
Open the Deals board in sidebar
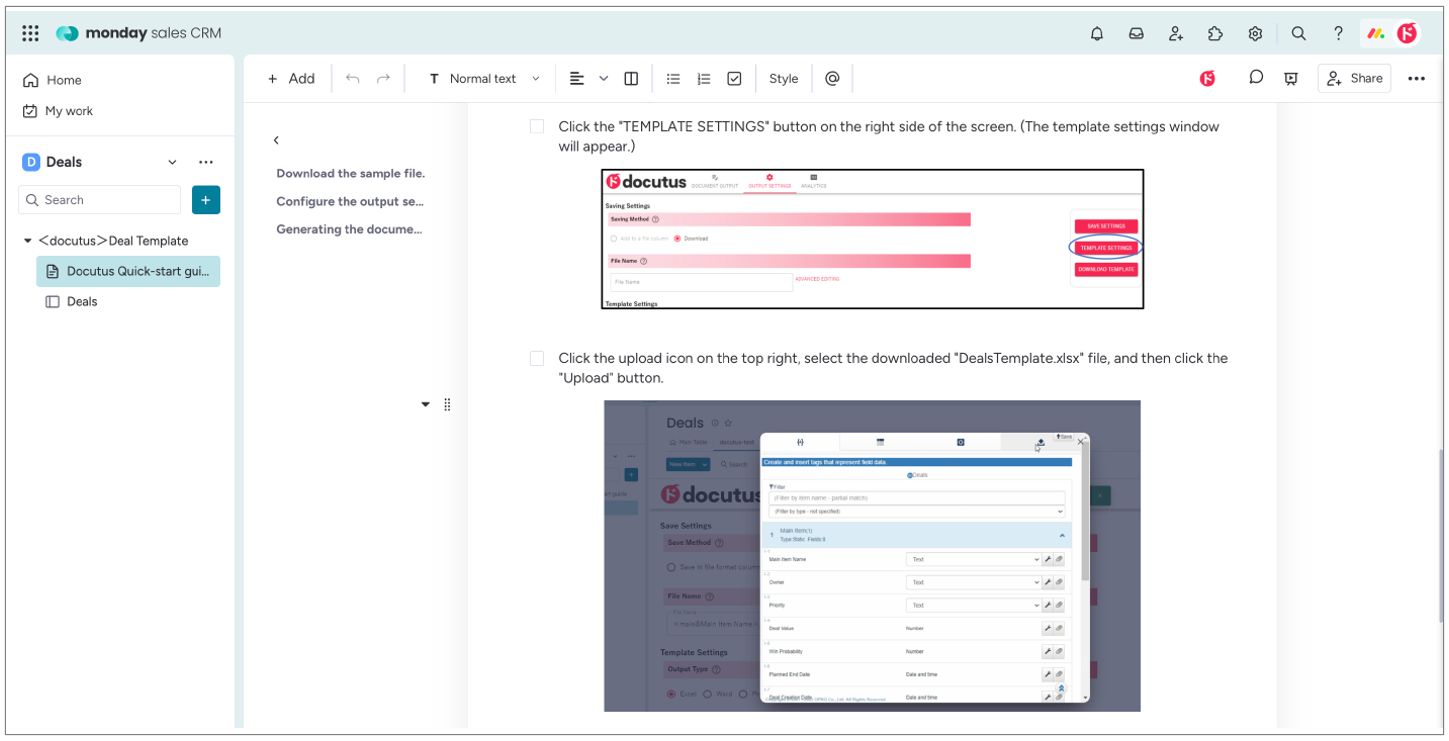[82, 301]
